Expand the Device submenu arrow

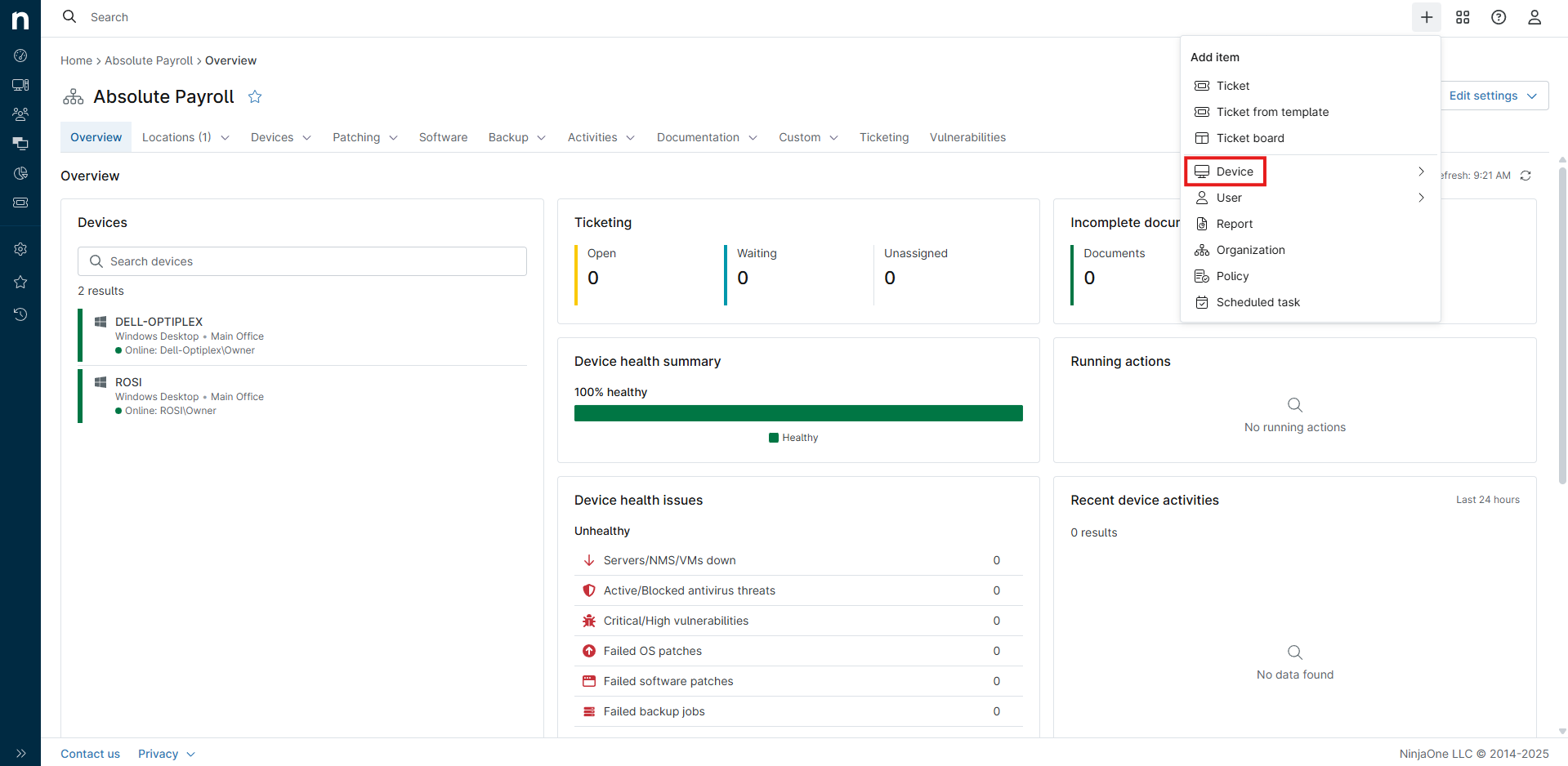tap(1421, 171)
